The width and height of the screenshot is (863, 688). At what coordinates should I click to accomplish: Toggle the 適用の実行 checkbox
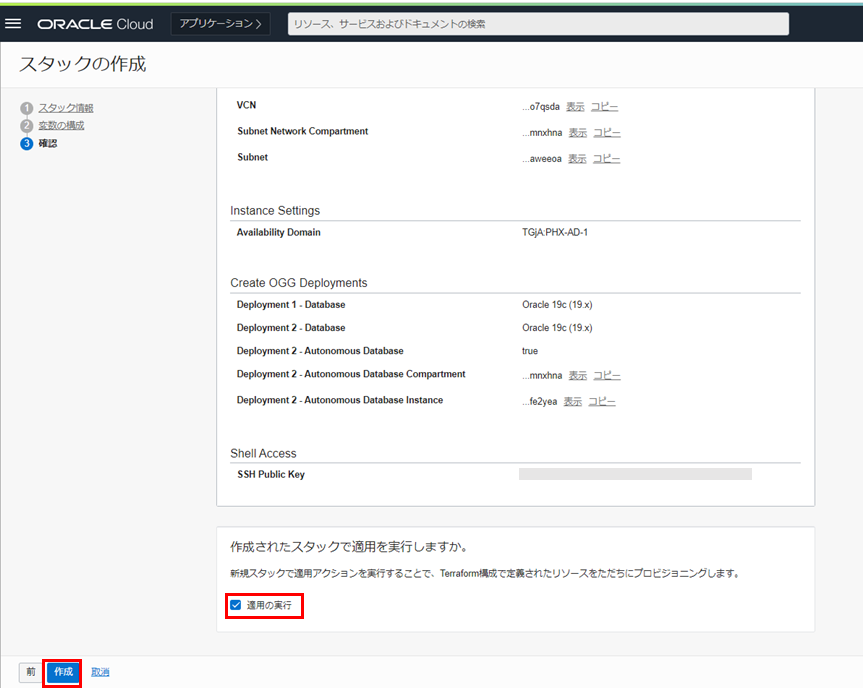coord(236,605)
